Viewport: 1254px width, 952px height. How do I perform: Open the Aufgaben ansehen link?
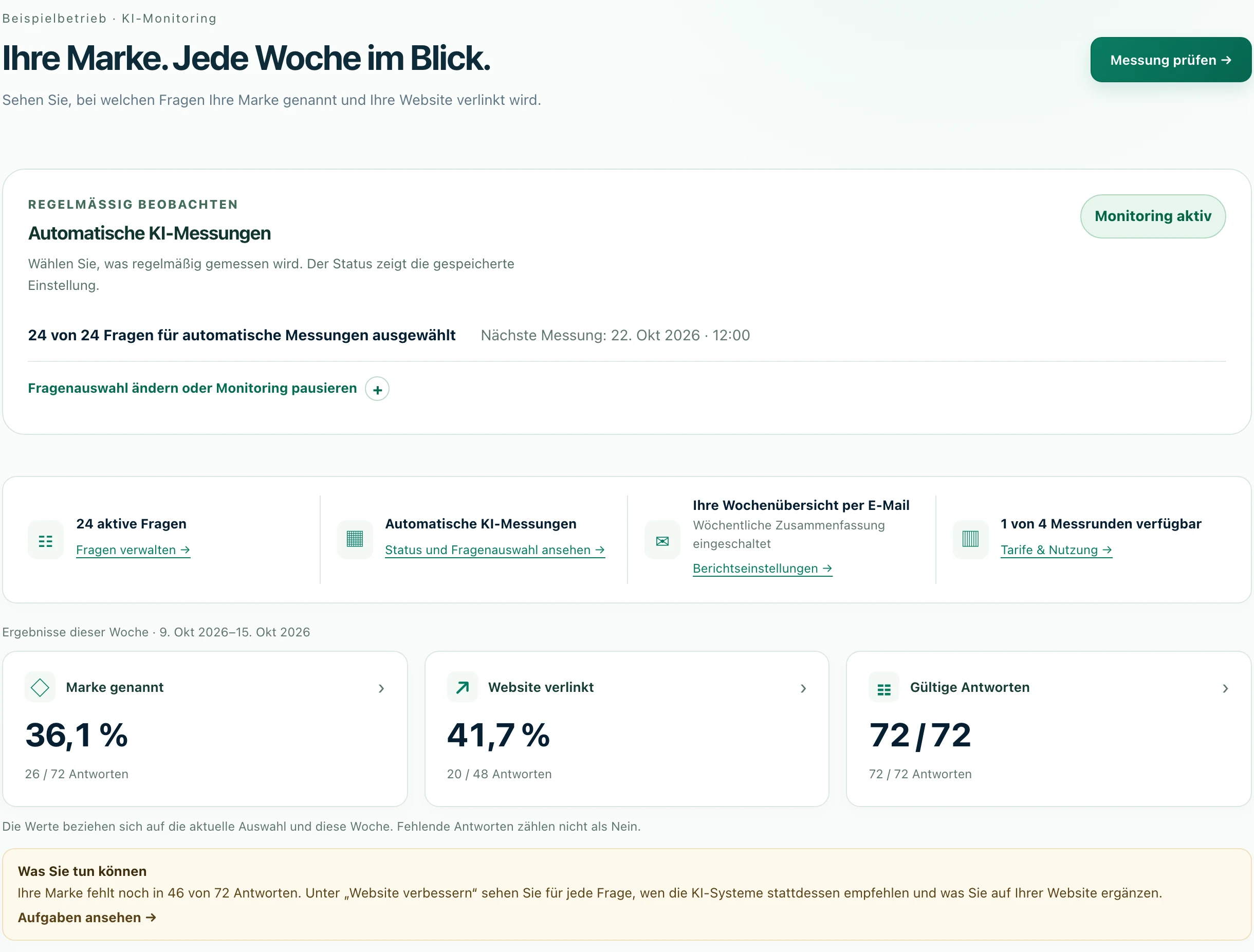coord(87,918)
